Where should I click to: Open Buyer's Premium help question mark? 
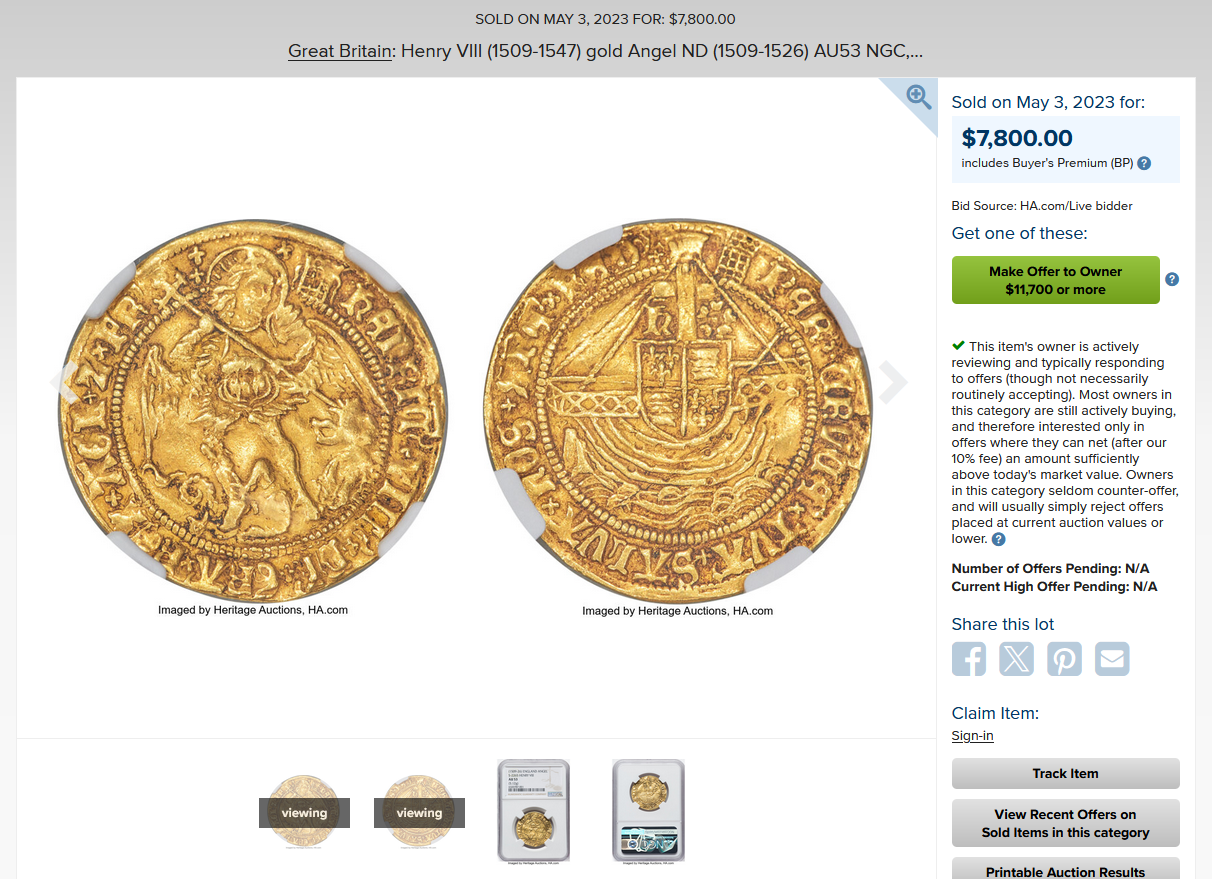(1144, 163)
